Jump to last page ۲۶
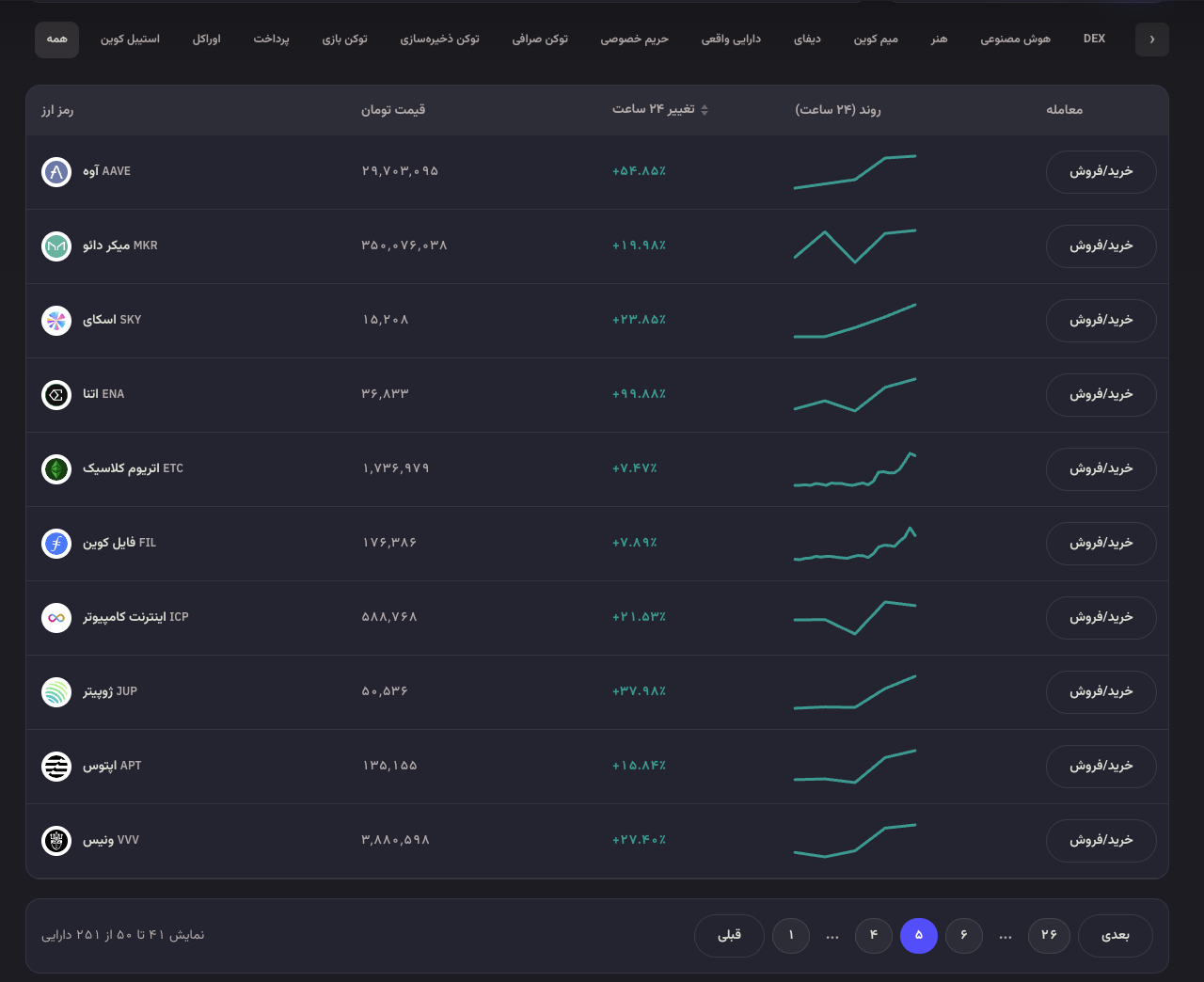1204x982 pixels. pyautogui.click(x=1049, y=936)
